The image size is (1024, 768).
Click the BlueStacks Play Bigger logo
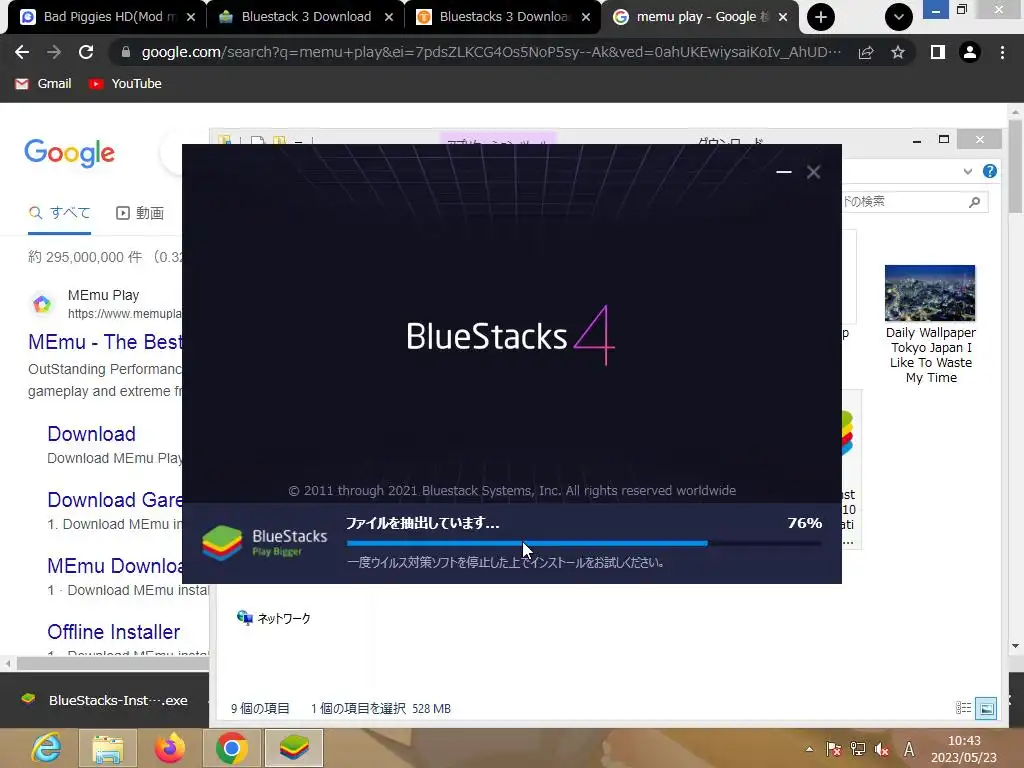tap(264, 543)
